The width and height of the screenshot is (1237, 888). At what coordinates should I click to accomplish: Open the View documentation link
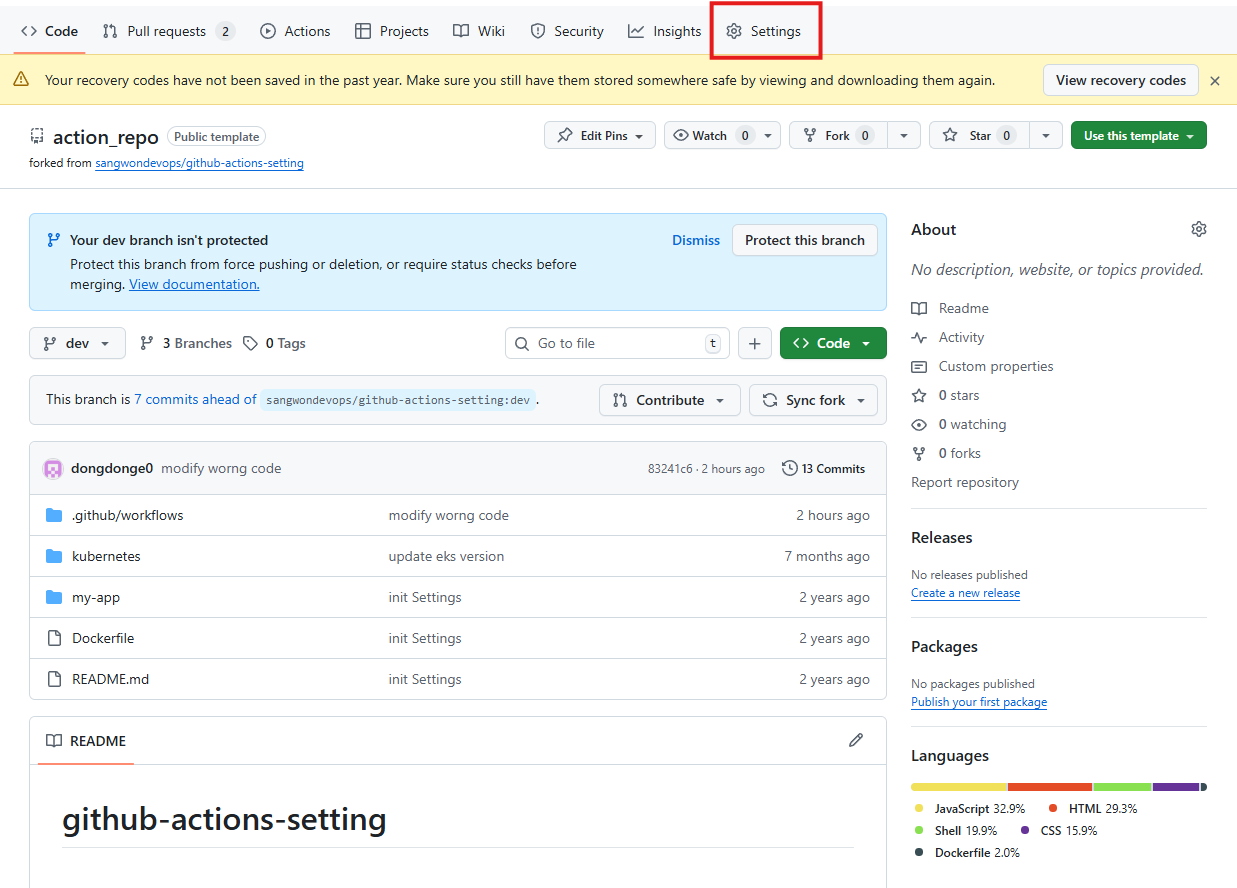(194, 284)
